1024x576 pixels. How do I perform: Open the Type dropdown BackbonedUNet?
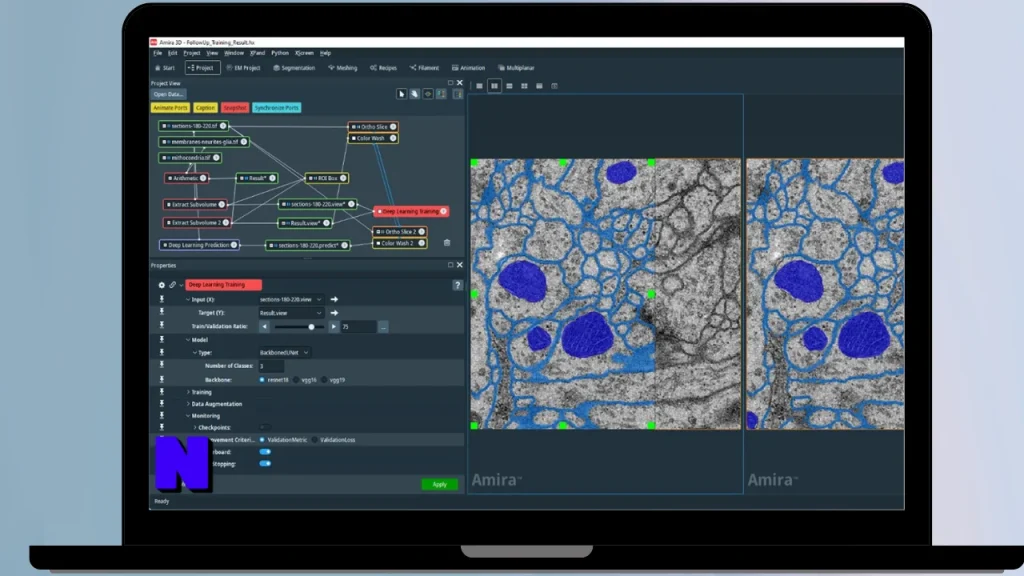click(284, 353)
